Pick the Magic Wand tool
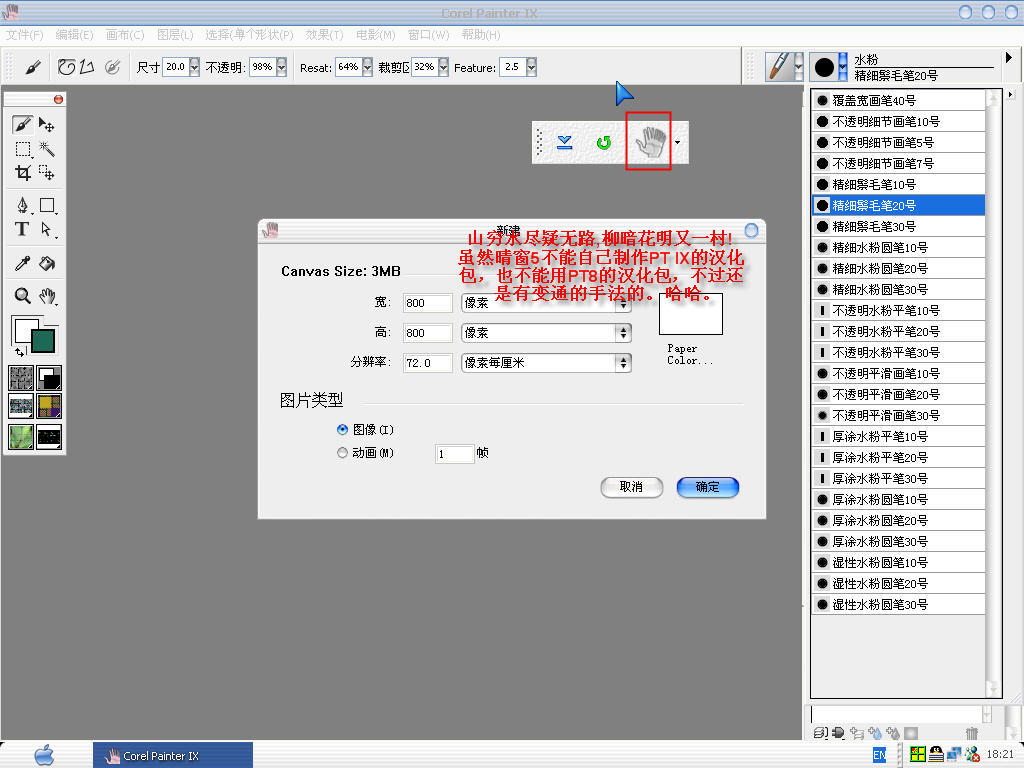This screenshot has width=1024, height=768. click(x=46, y=149)
